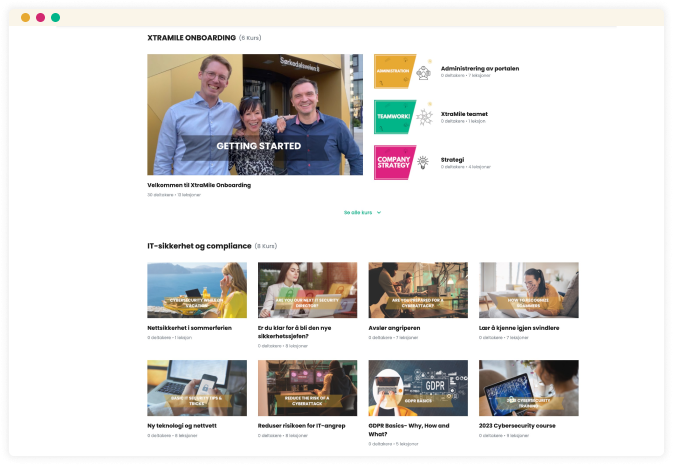Expand 'Se alle kurs' link
Viewport: 673px width, 465px height.
point(358,213)
